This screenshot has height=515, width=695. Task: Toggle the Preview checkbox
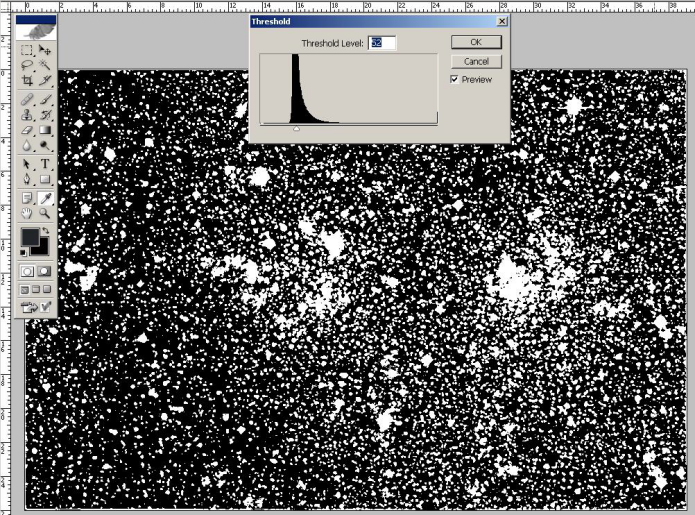point(454,79)
